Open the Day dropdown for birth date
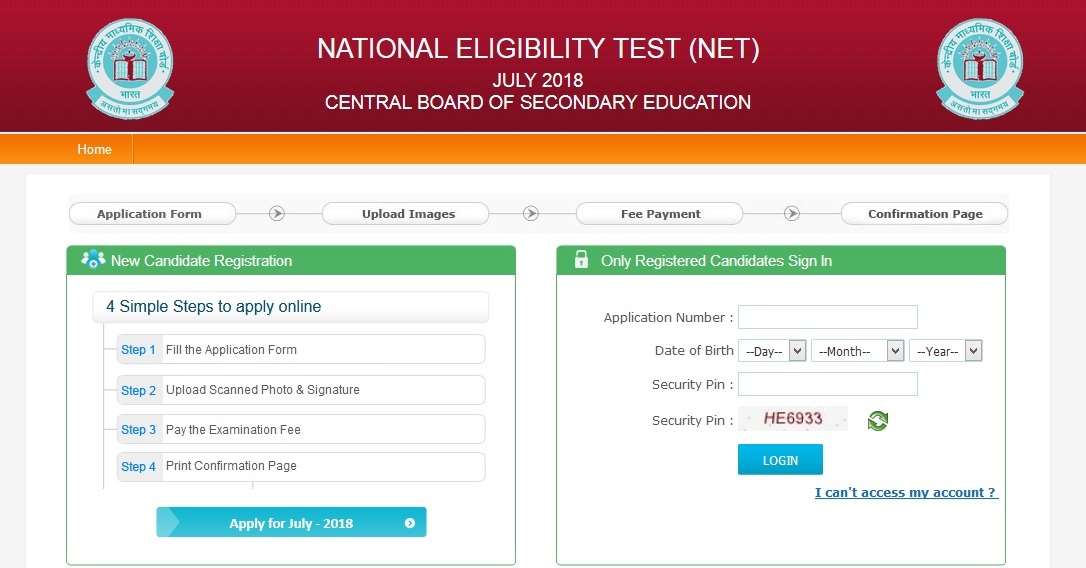 pyautogui.click(x=772, y=350)
